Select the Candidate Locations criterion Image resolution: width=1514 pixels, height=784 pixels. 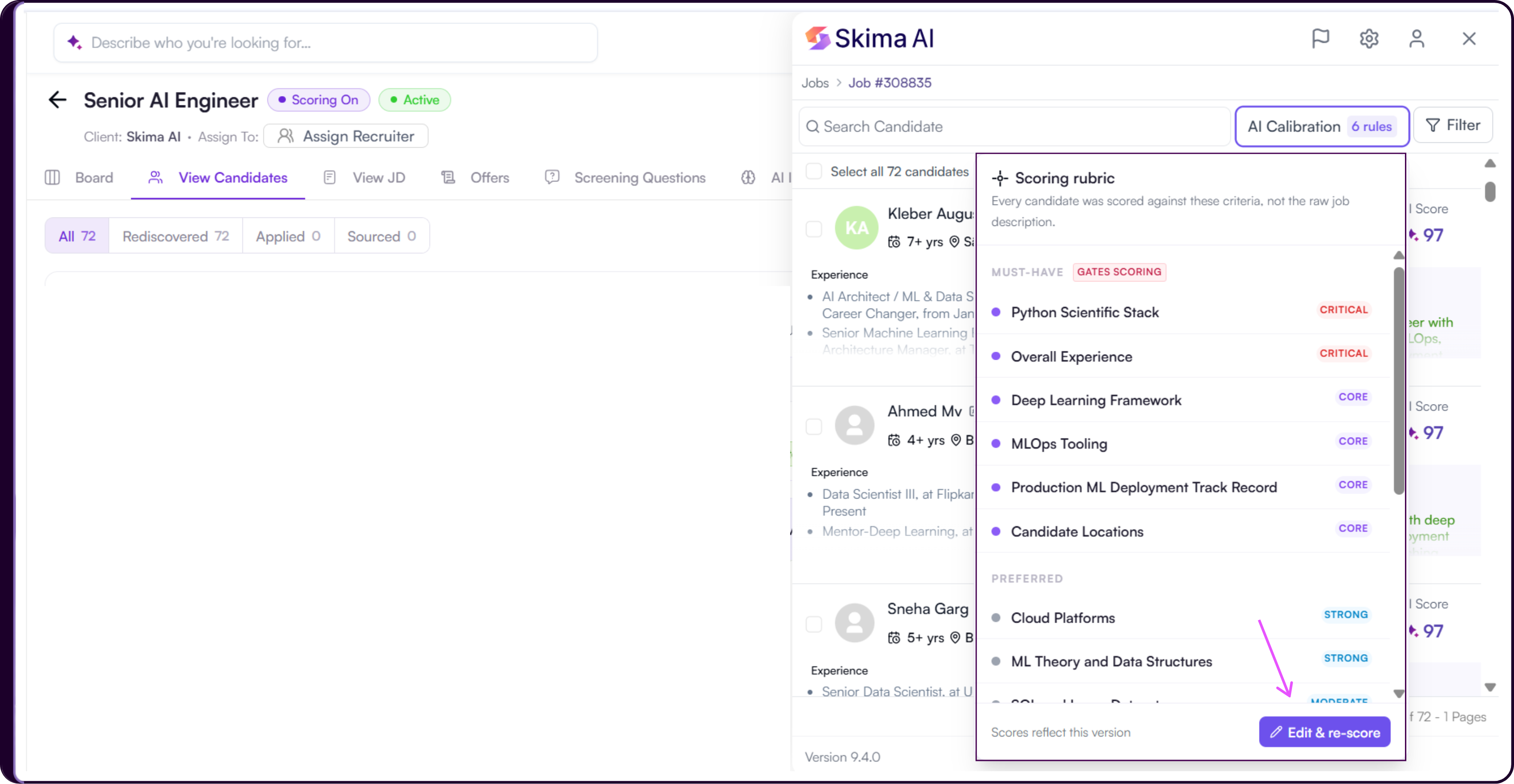[1183, 531]
